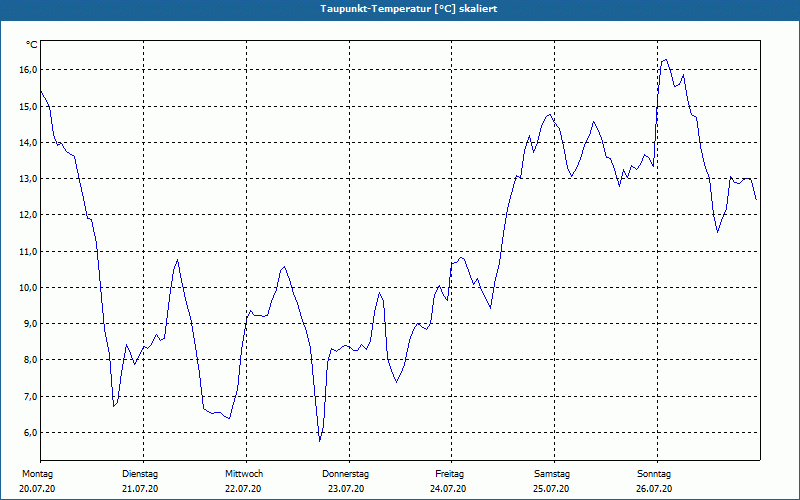This screenshot has width=800, height=500.
Task: Select the 7,0 y-axis value
Action: pyautogui.click(x=30, y=396)
